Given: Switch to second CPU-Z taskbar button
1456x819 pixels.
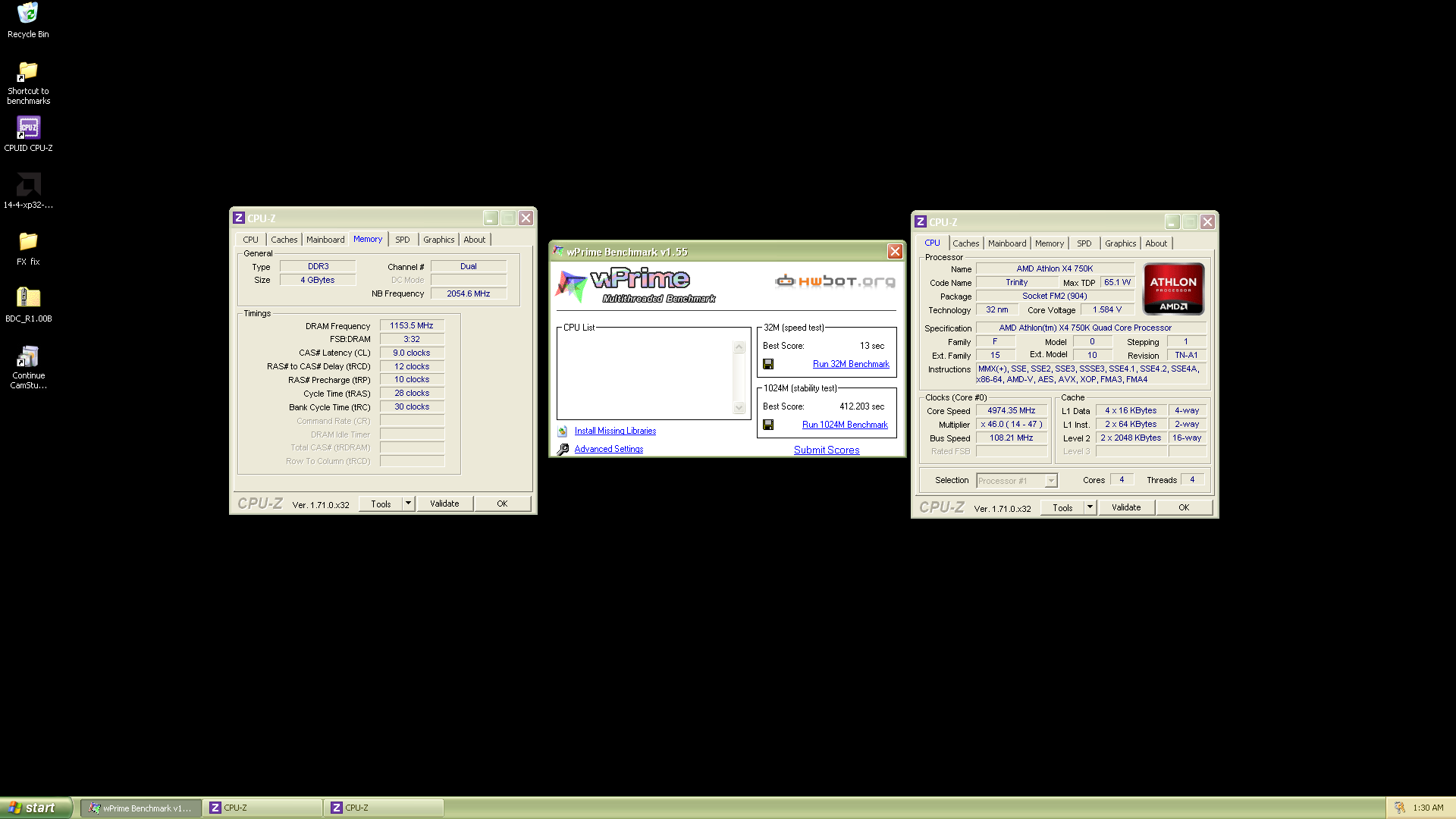Looking at the screenshot, I should tap(384, 808).
